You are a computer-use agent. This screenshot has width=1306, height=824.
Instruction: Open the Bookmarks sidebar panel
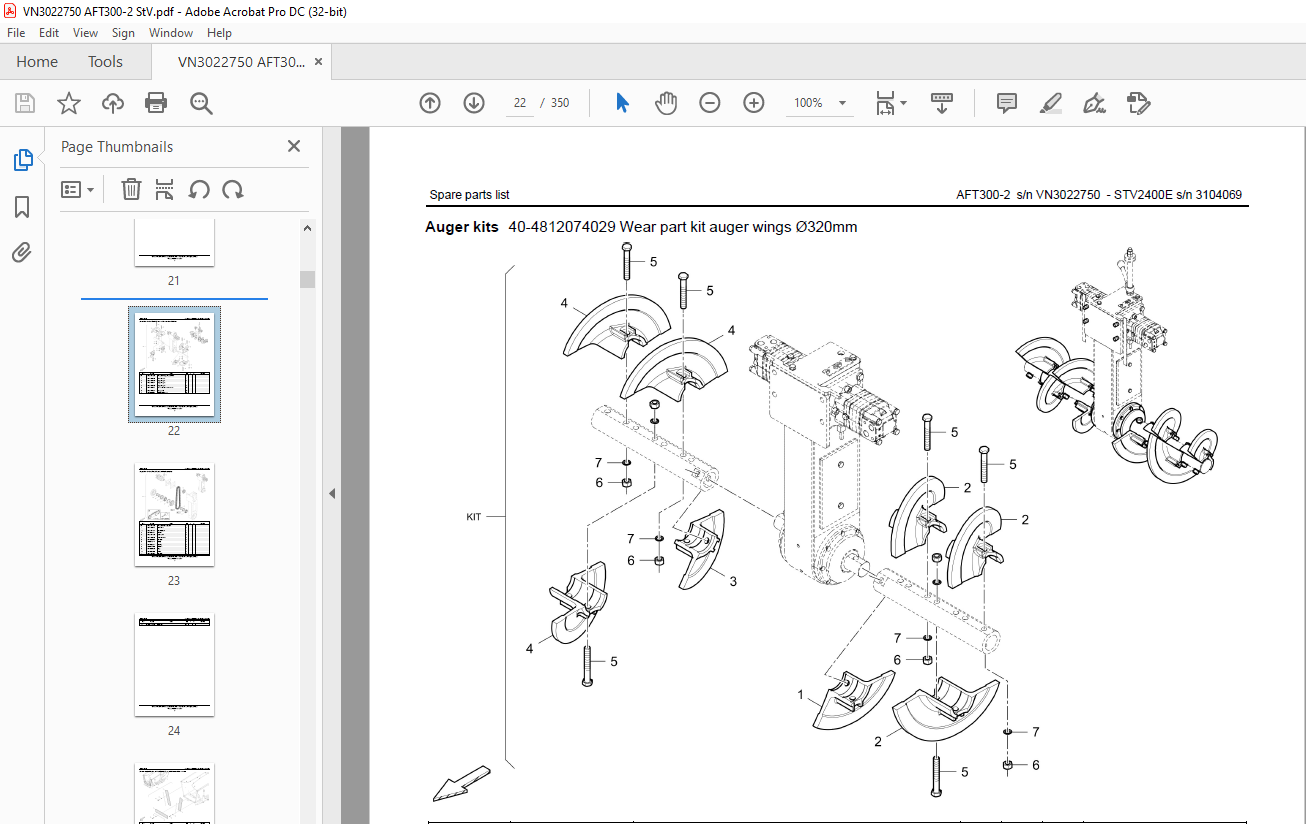click(x=22, y=207)
